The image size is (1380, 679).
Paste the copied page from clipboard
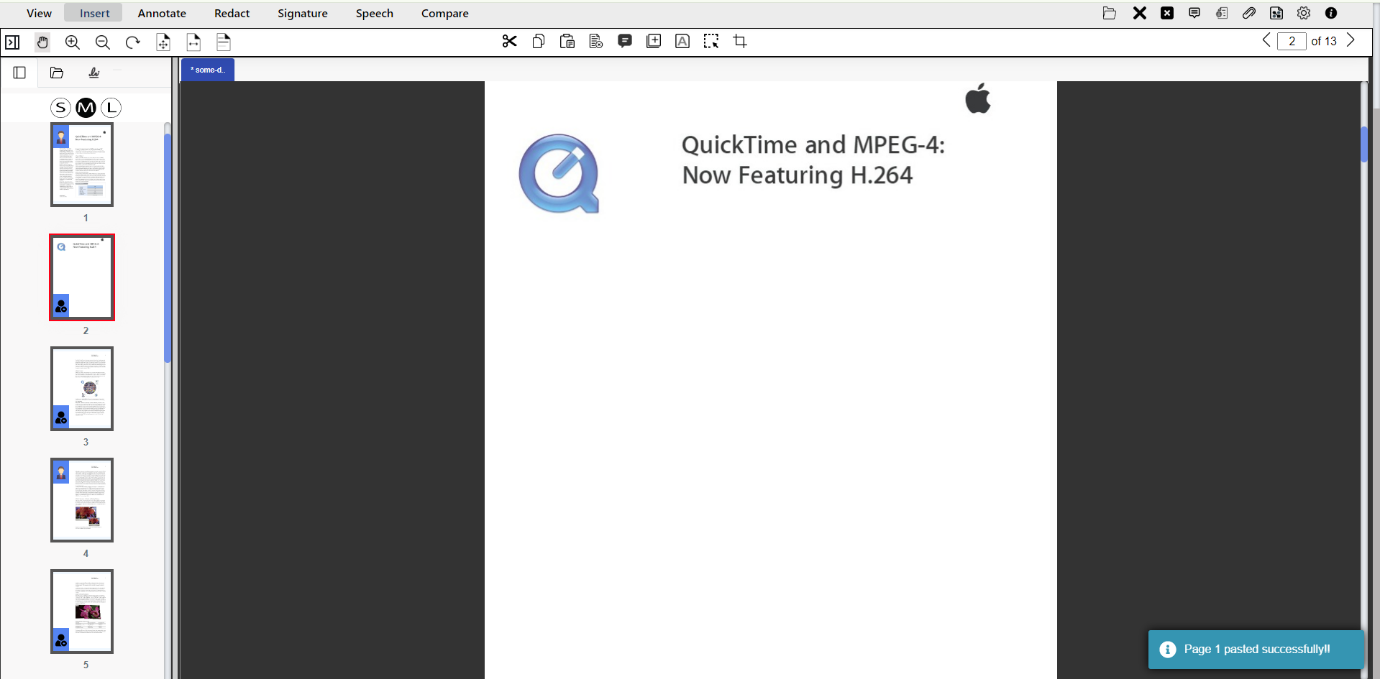tap(567, 41)
